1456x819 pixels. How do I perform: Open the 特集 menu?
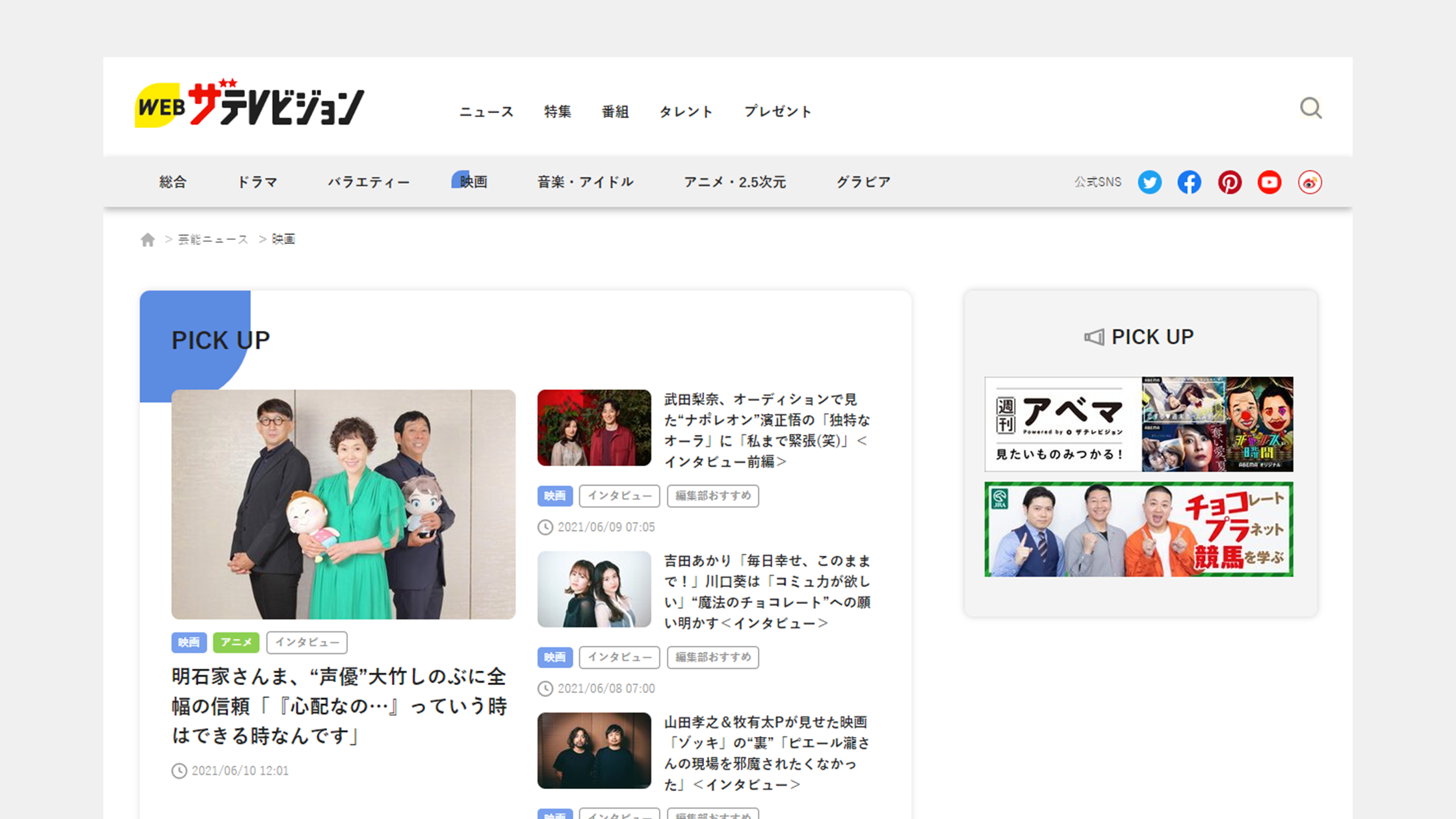558,111
